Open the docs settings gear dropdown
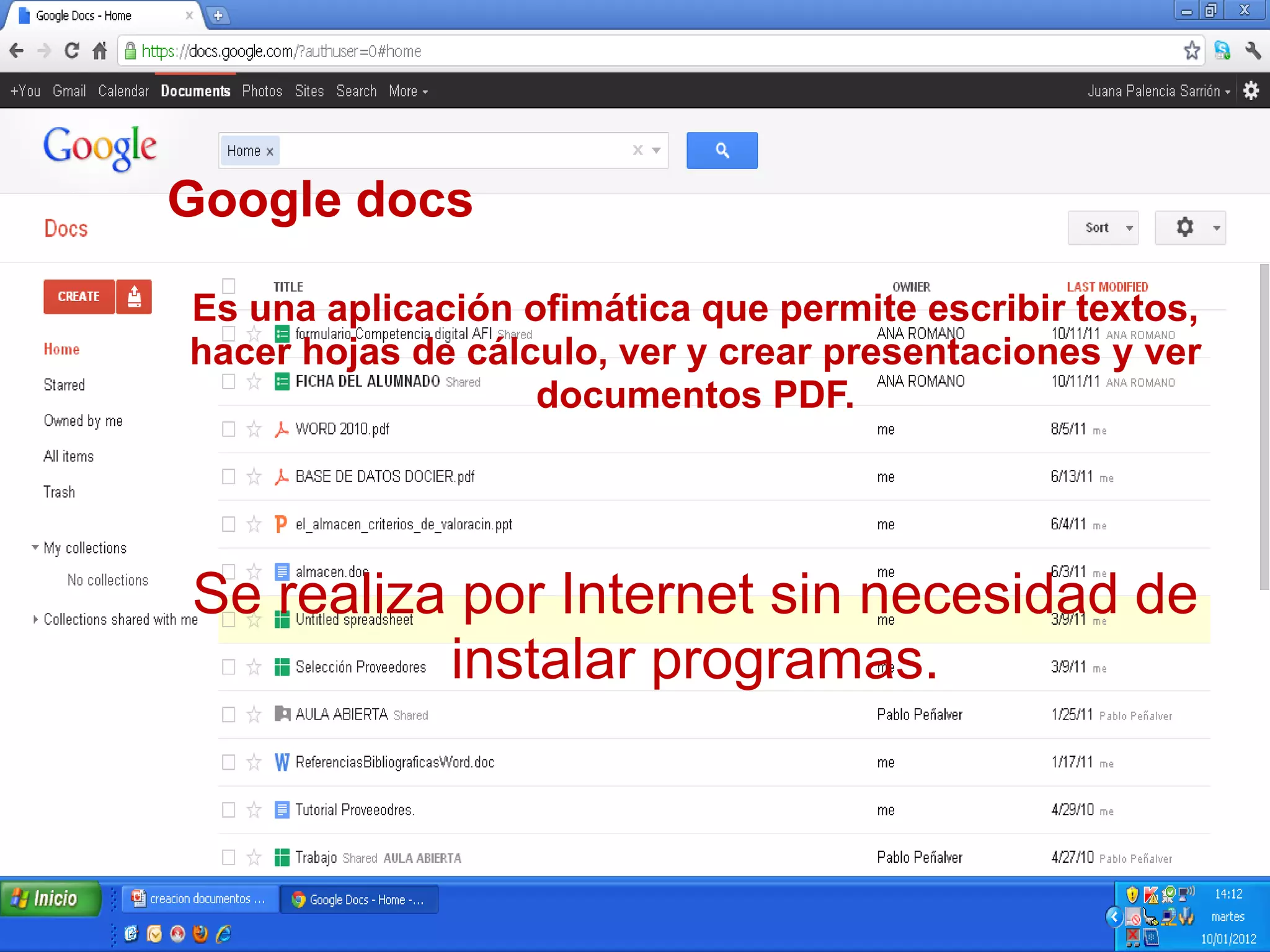 click(1190, 227)
